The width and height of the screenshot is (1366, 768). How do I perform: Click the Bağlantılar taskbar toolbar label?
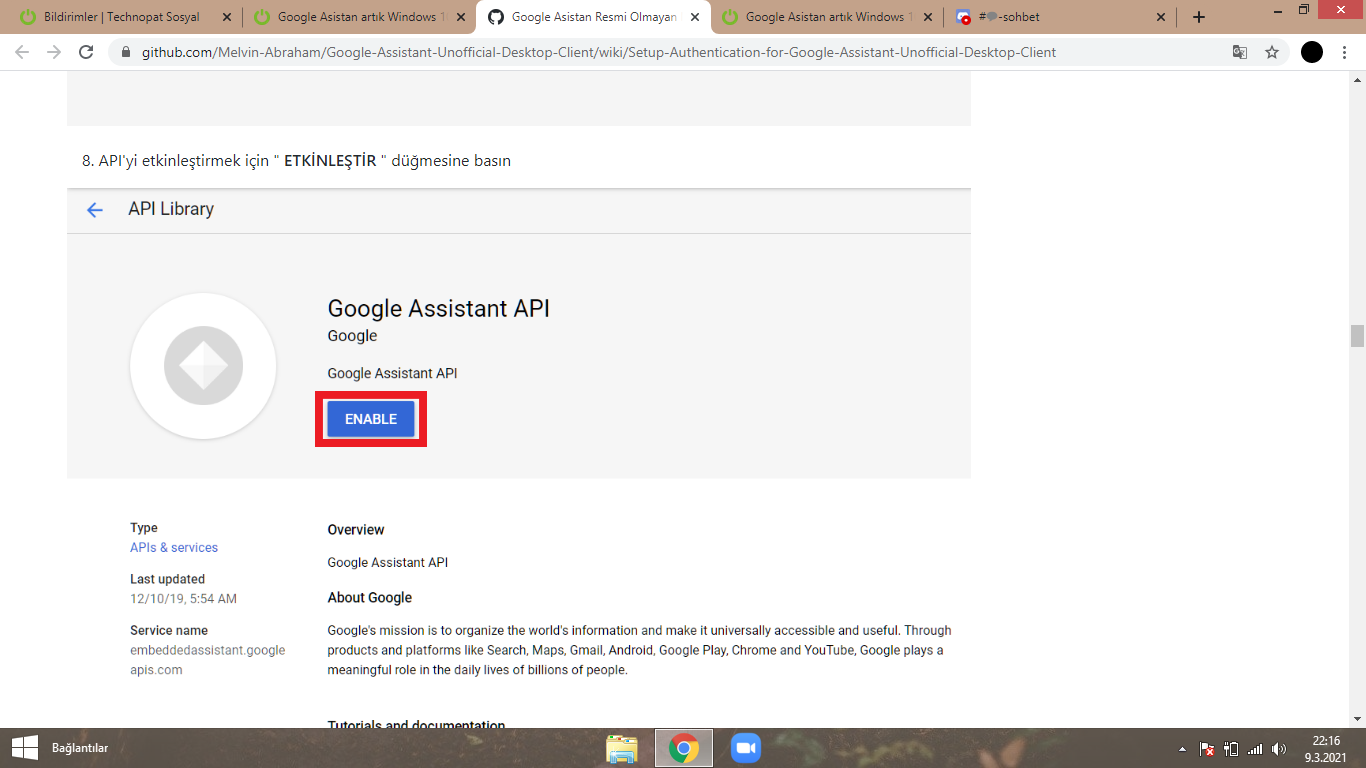(80, 748)
